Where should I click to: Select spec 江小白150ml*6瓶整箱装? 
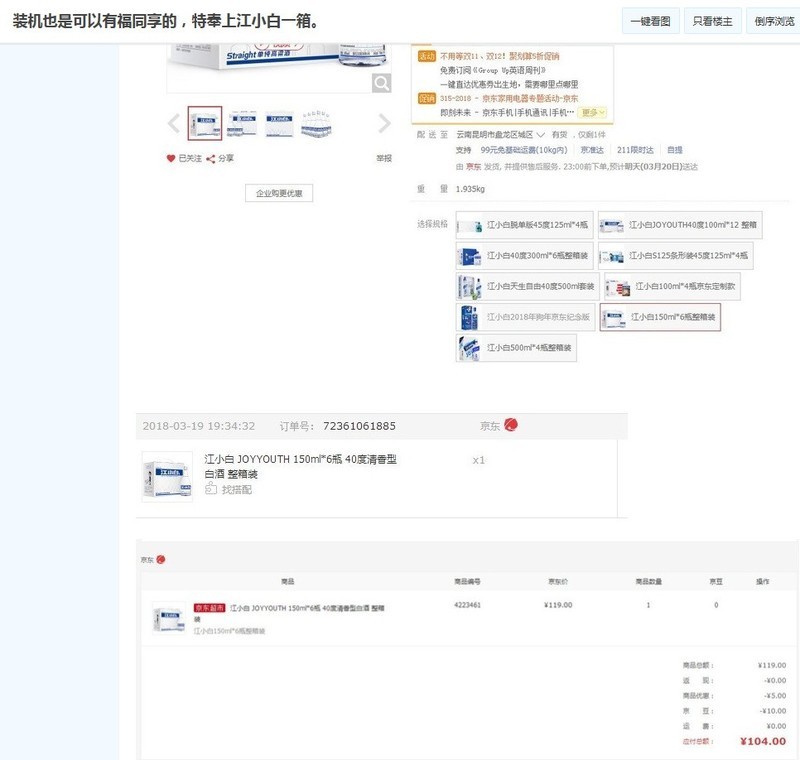(660, 317)
